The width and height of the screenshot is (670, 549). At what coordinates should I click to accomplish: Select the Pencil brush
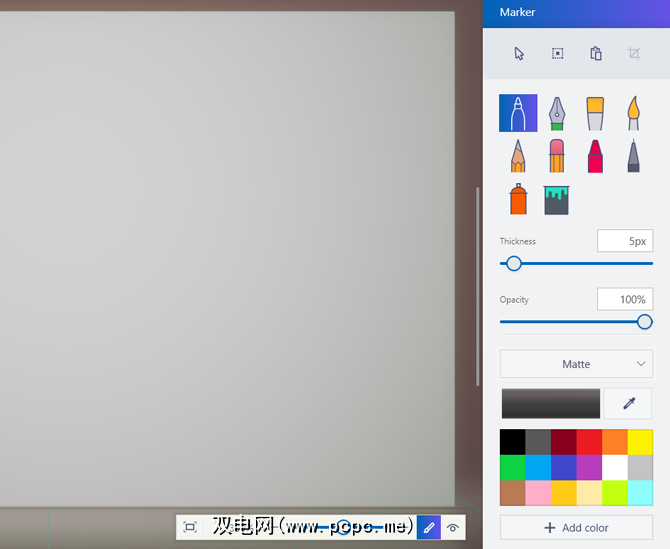click(x=518, y=156)
